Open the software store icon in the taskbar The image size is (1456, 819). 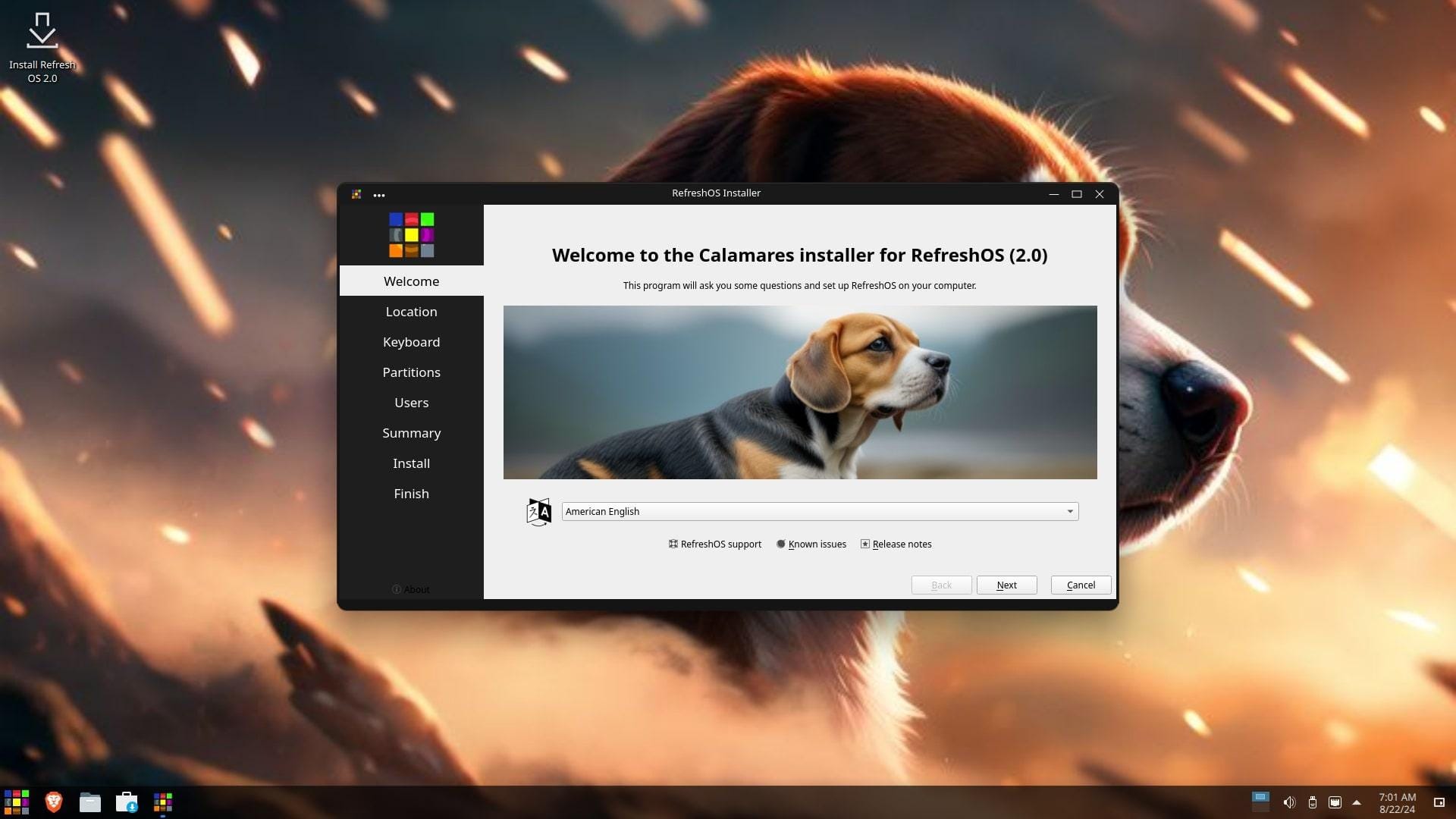pyautogui.click(x=127, y=802)
